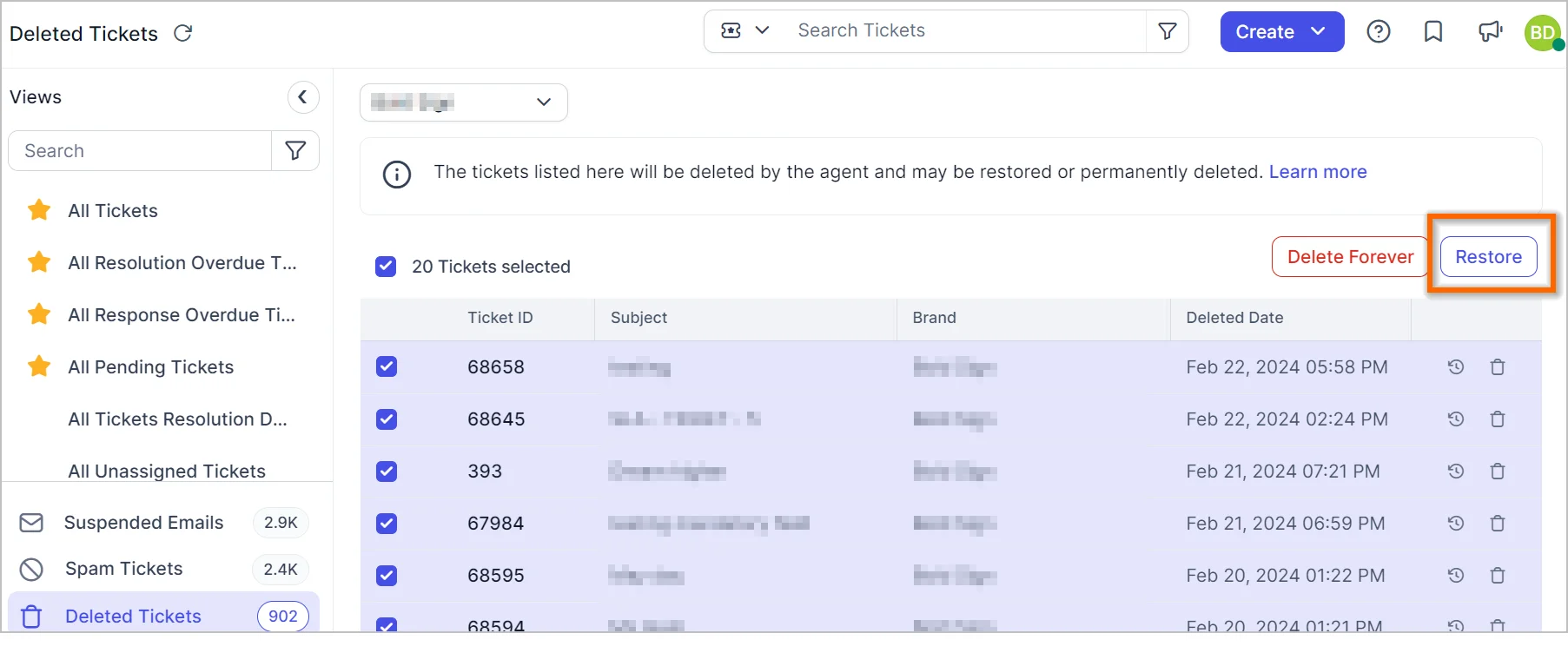Select the All Pending Tickets view
The width and height of the screenshot is (1568, 653).
point(150,367)
